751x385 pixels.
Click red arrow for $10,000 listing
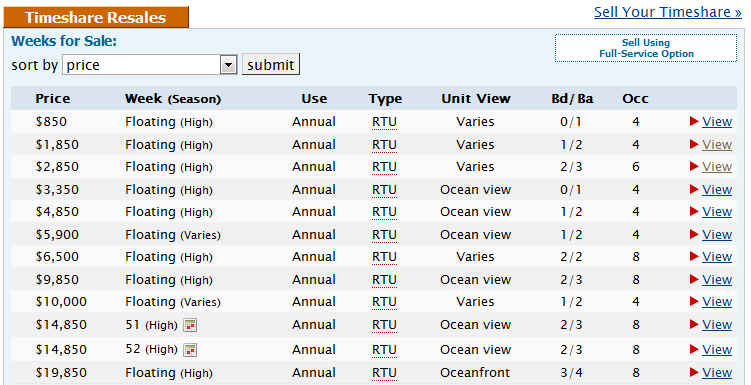coord(694,302)
